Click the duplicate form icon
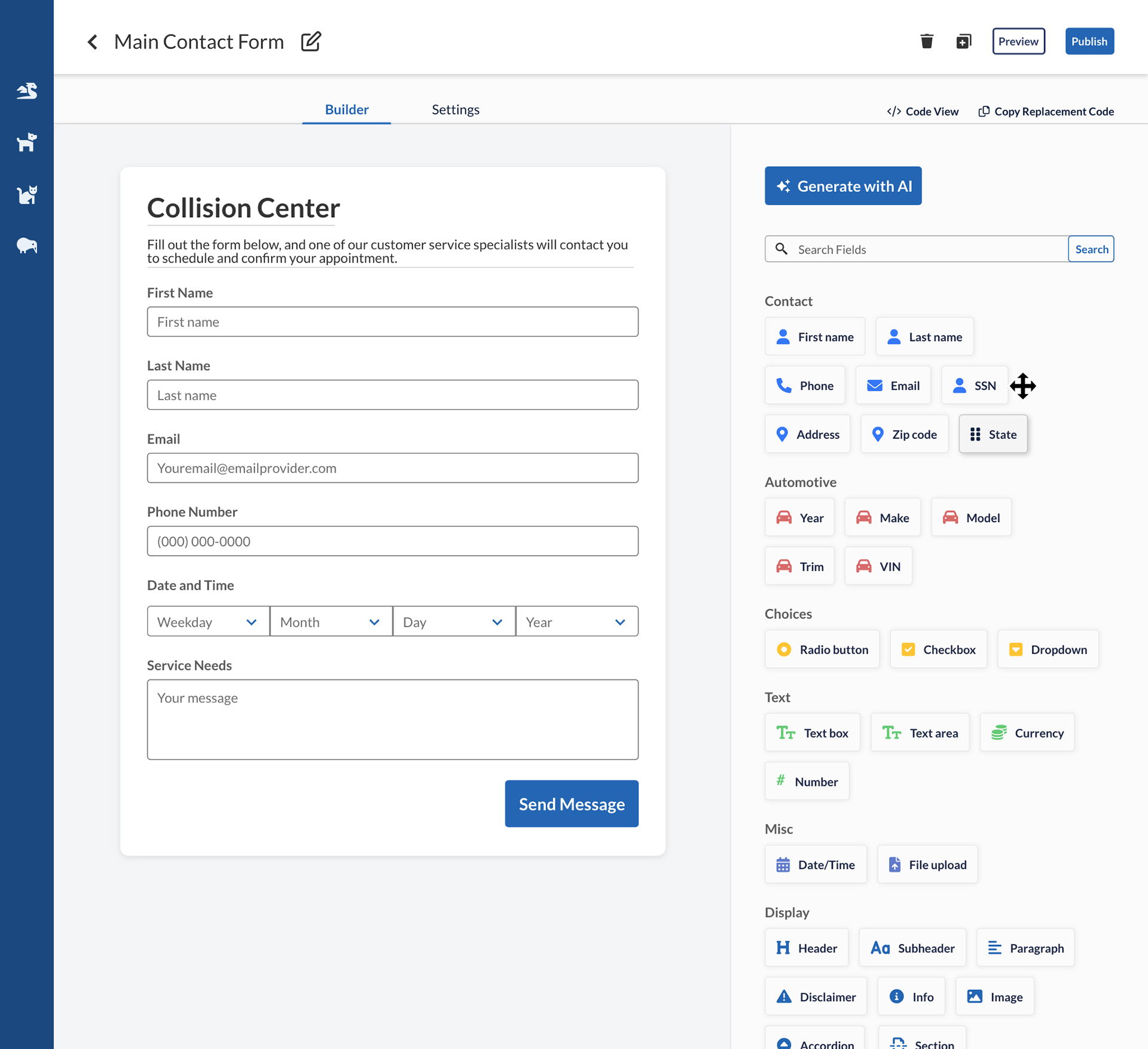The image size is (1148, 1049). pyautogui.click(x=963, y=41)
